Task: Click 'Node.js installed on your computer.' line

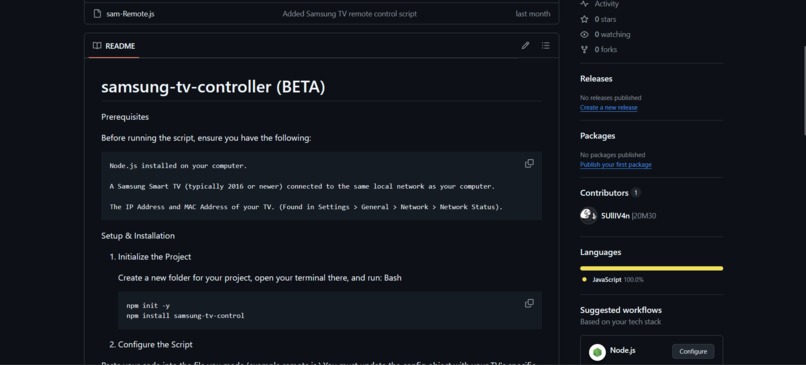Action: pyautogui.click(x=178, y=166)
